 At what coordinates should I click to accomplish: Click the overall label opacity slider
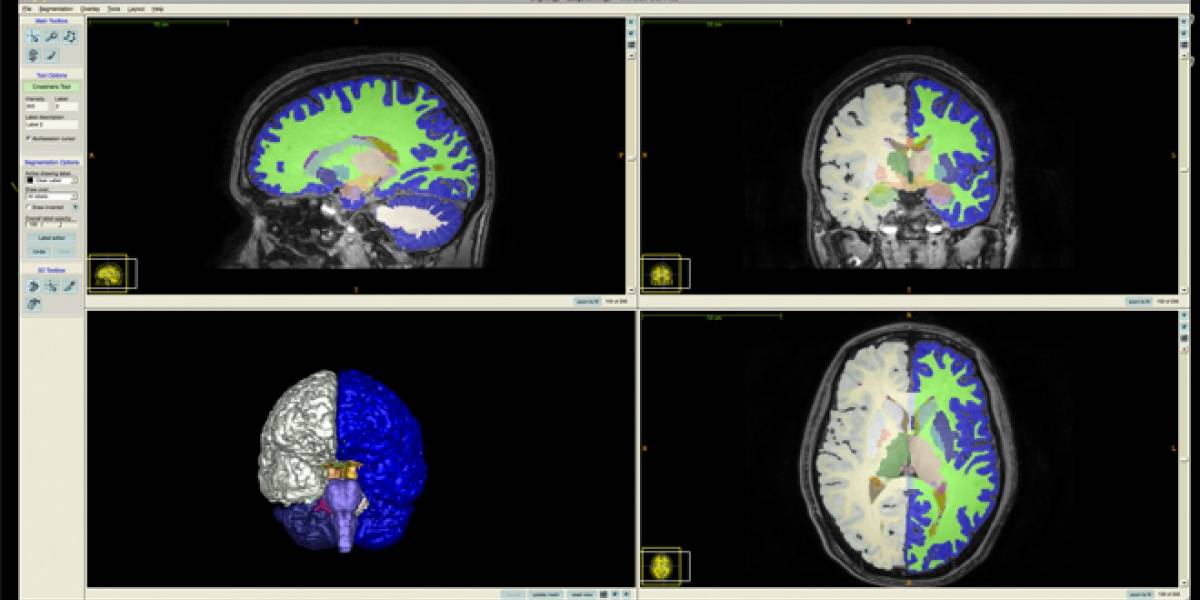(61, 223)
